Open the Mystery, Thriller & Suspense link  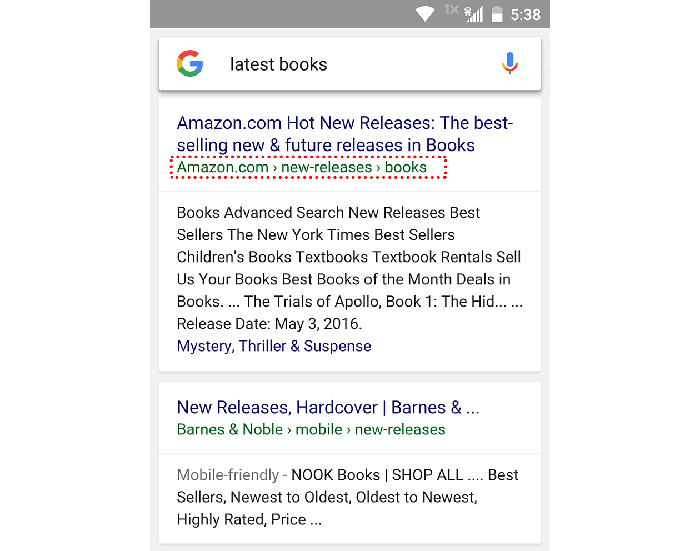click(x=274, y=346)
